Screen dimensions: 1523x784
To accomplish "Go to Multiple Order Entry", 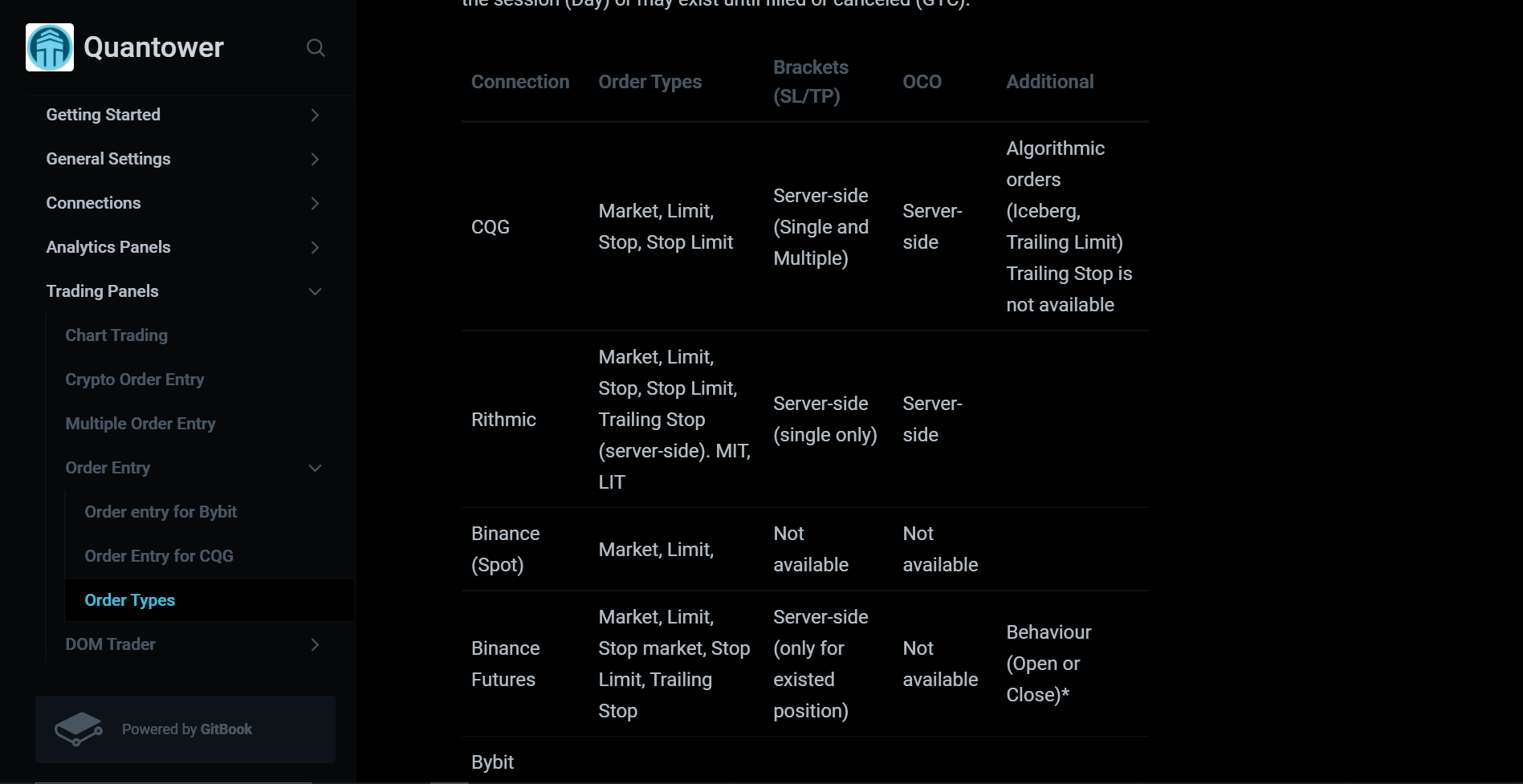I will (140, 424).
